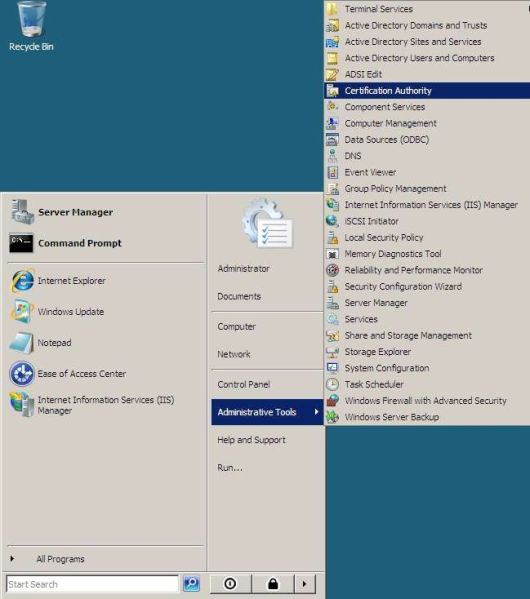Click Windows Firewall with Advanced Security icon

click(332, 401)
